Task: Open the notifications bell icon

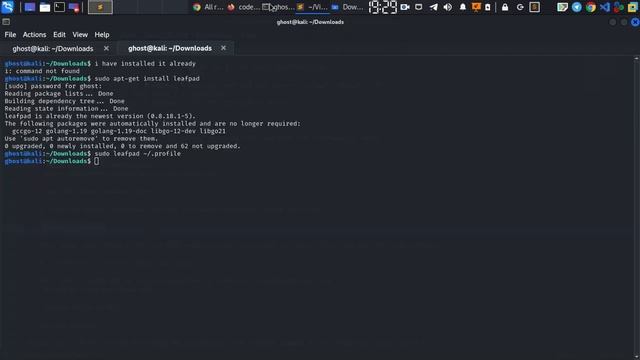Action: click(463, 7)
